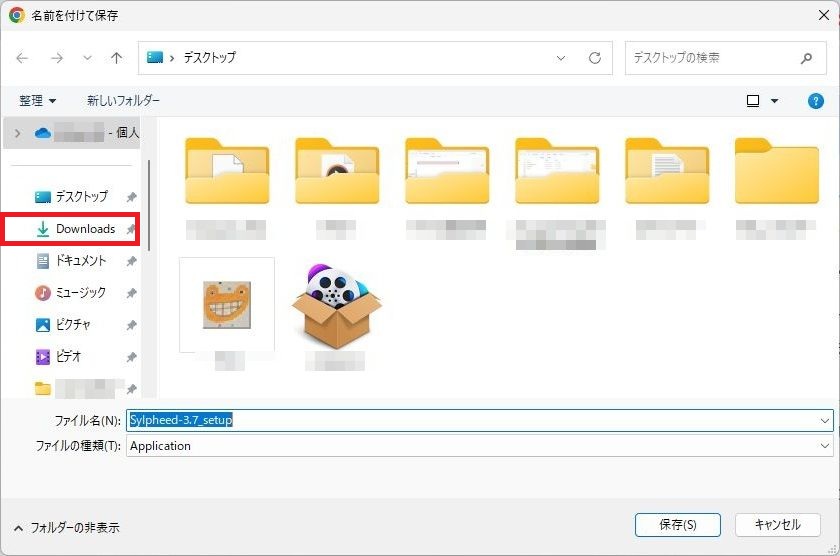Click 新しいフォルダー to create a folder
This screenshot has width=840, height=556.
point(123,101)
